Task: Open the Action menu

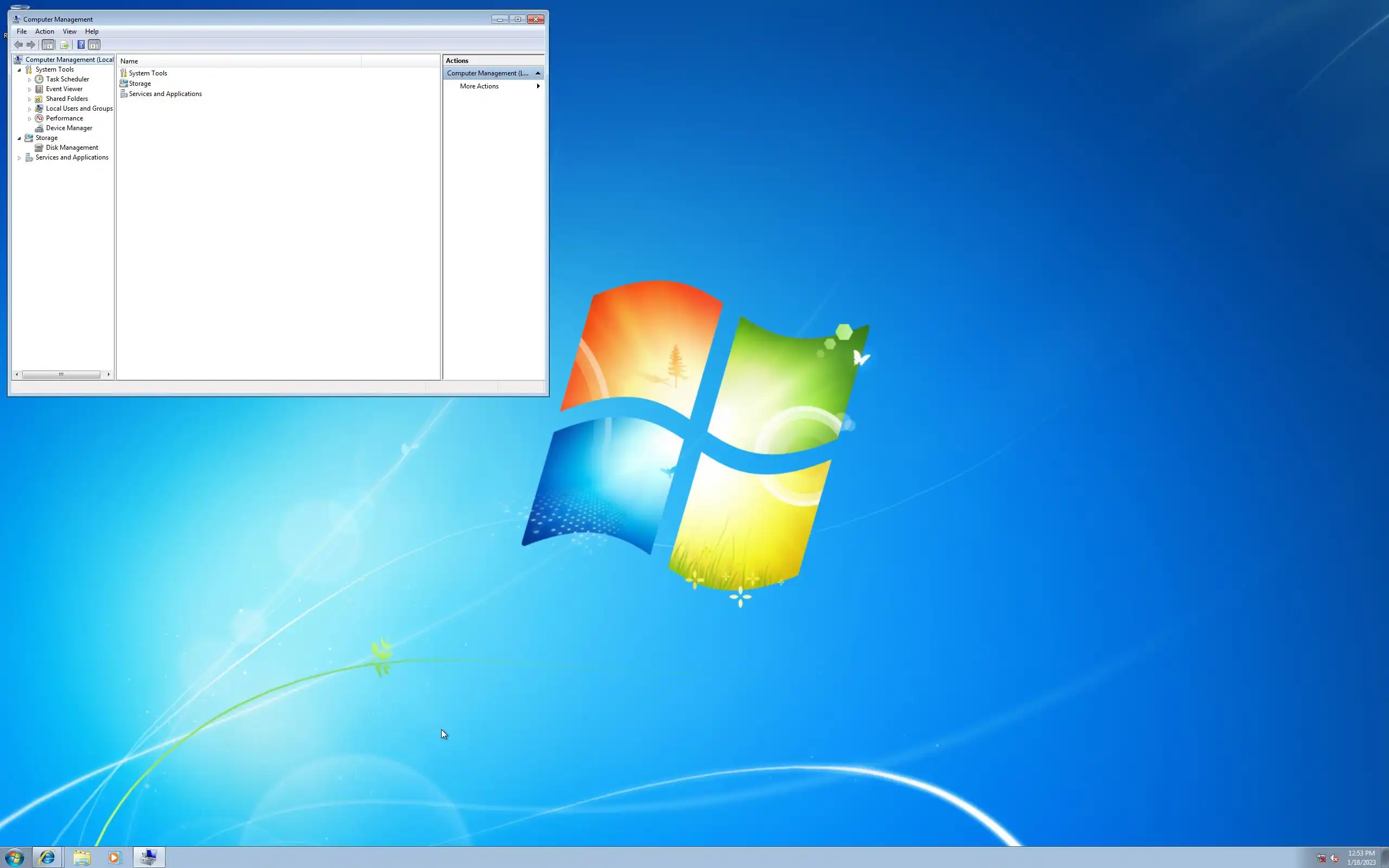Action: tap(44, 31)
